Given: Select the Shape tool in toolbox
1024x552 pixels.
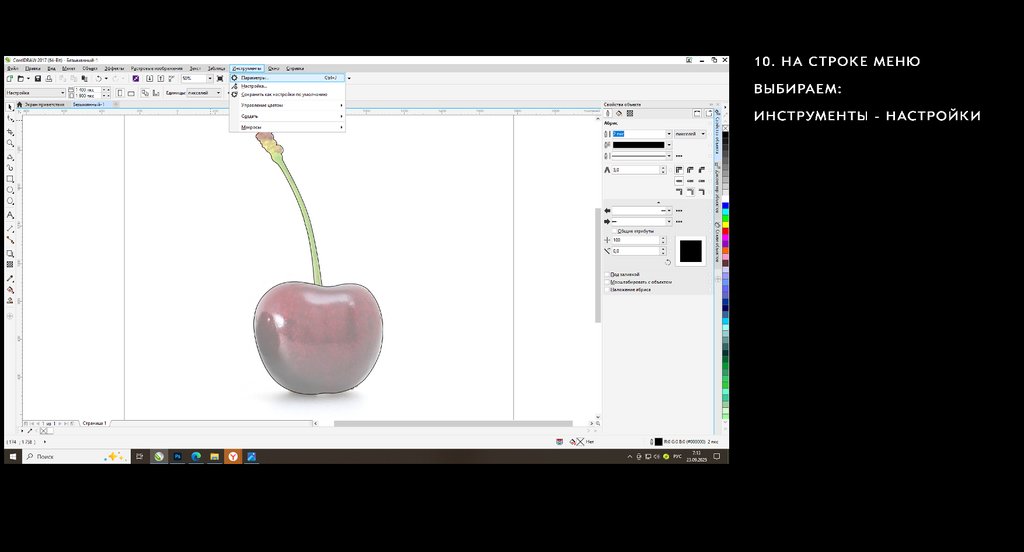Looking at the screenshot, I should [x=10, y=119].
